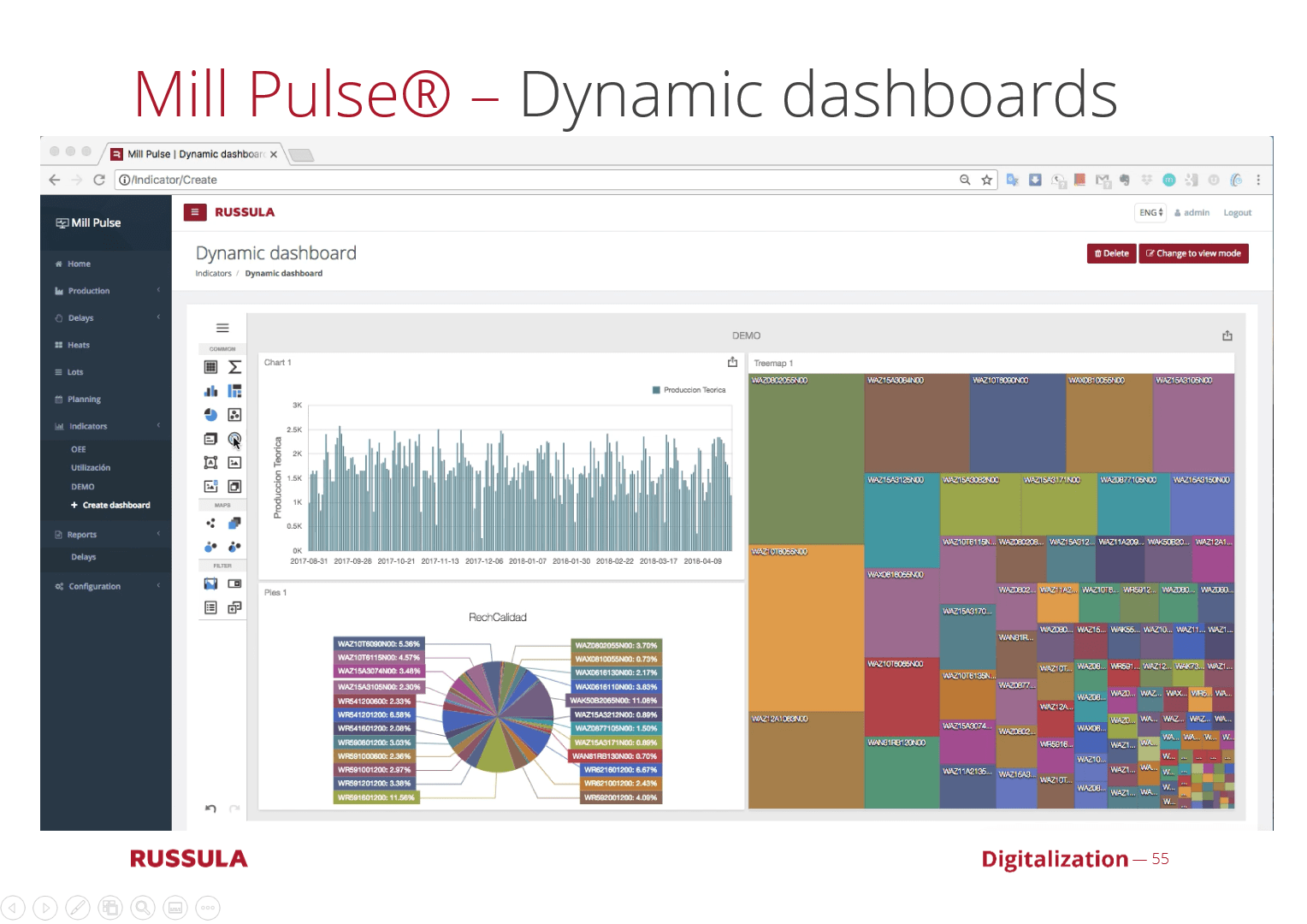Insert the stacked container widget
Image resolution: width=1307 pixels, height=924 pixels.
234,486
